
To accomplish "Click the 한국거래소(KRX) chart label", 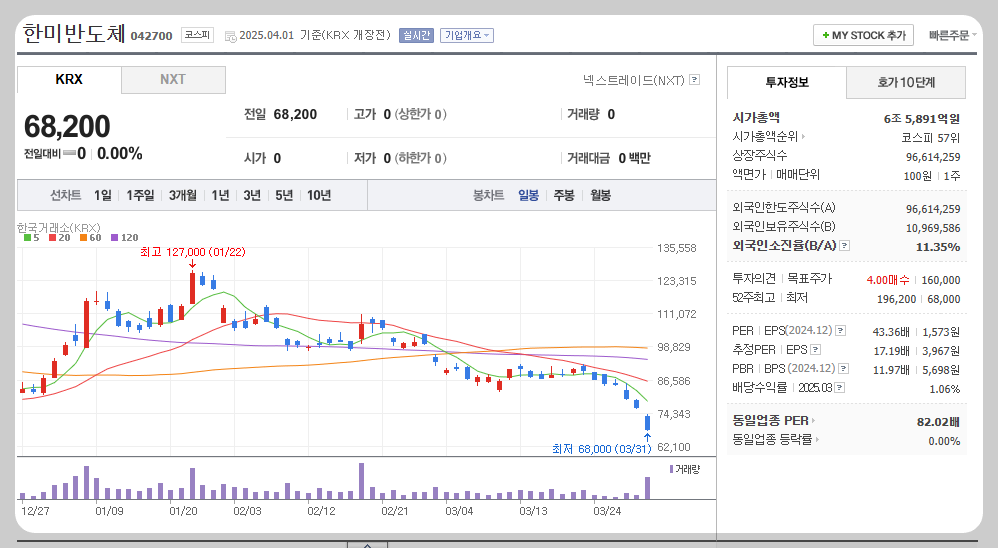I will [59, 227].
